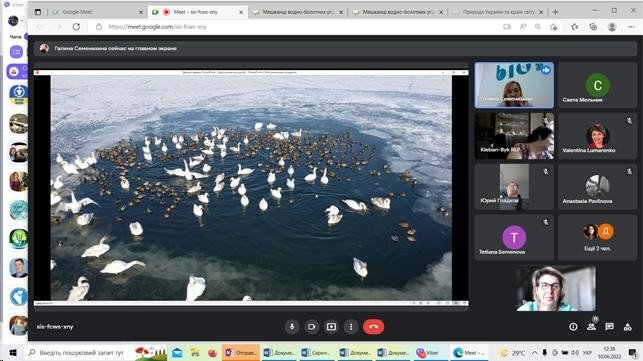The width and height of the screenshot is (643, 361).
Task: Click the shared swans presentation screen
Action: 251,187
